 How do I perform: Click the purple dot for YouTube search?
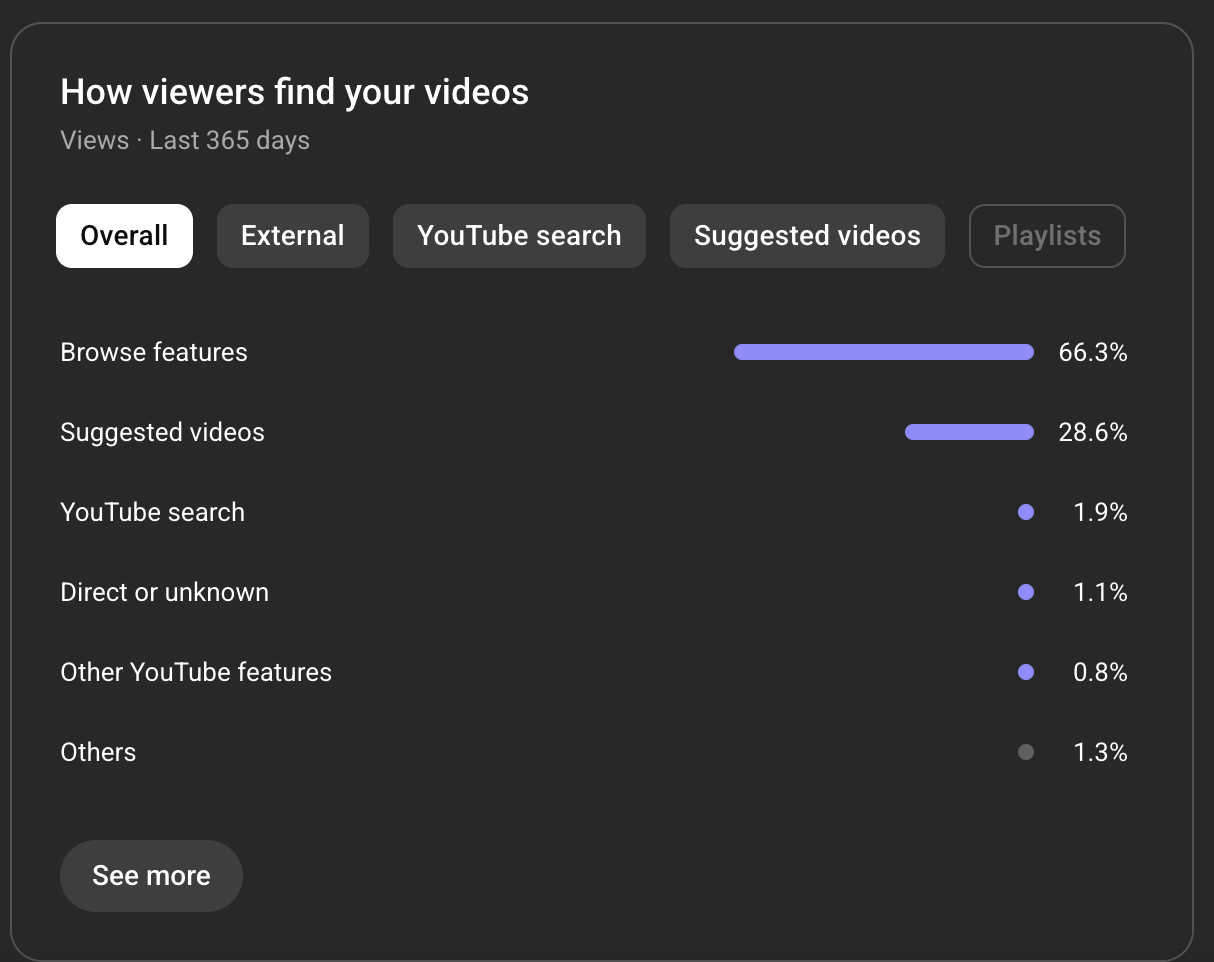tap(1025, 512)
